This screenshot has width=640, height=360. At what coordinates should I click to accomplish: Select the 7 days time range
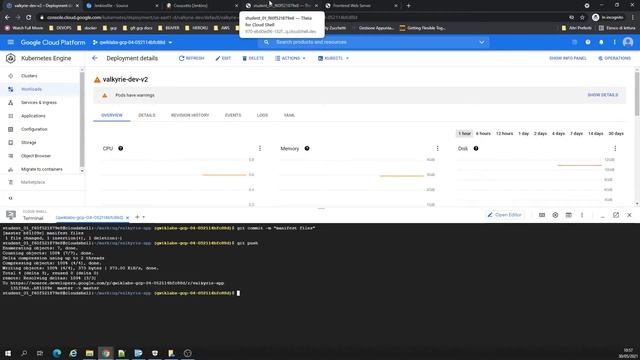coord(576,133)
